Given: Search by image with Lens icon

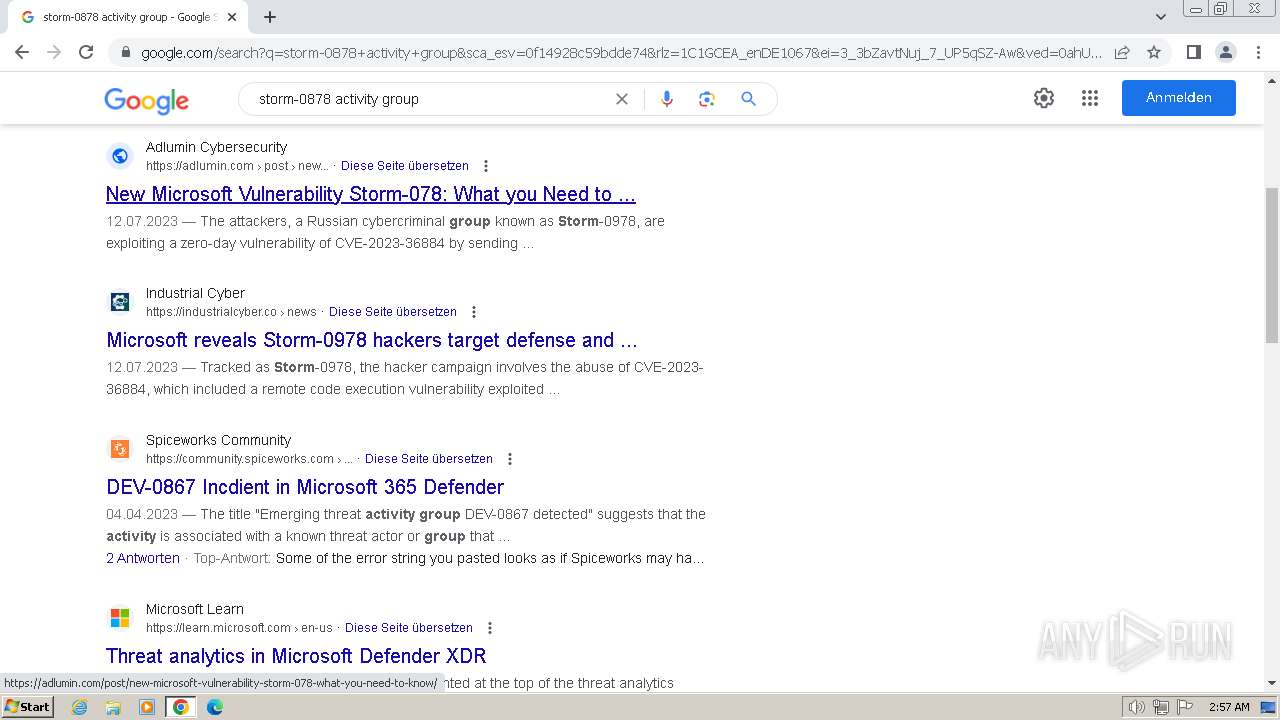Looking at the screenshot, I should tap(707, 99).
